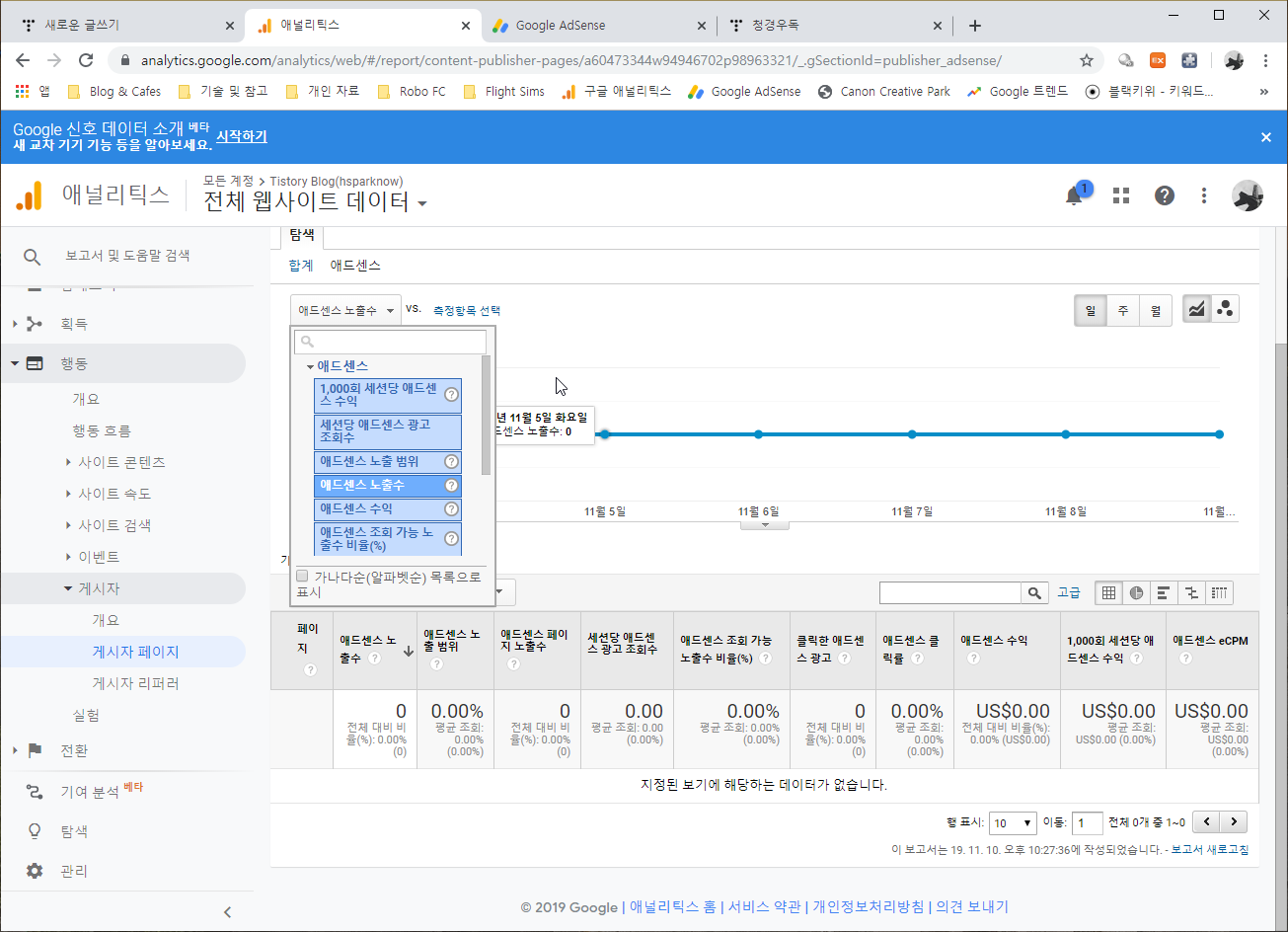Click the metric list scrollbar
This screenshot has height=932, width=1288.
pyautogui.click(x=486, y=415)
